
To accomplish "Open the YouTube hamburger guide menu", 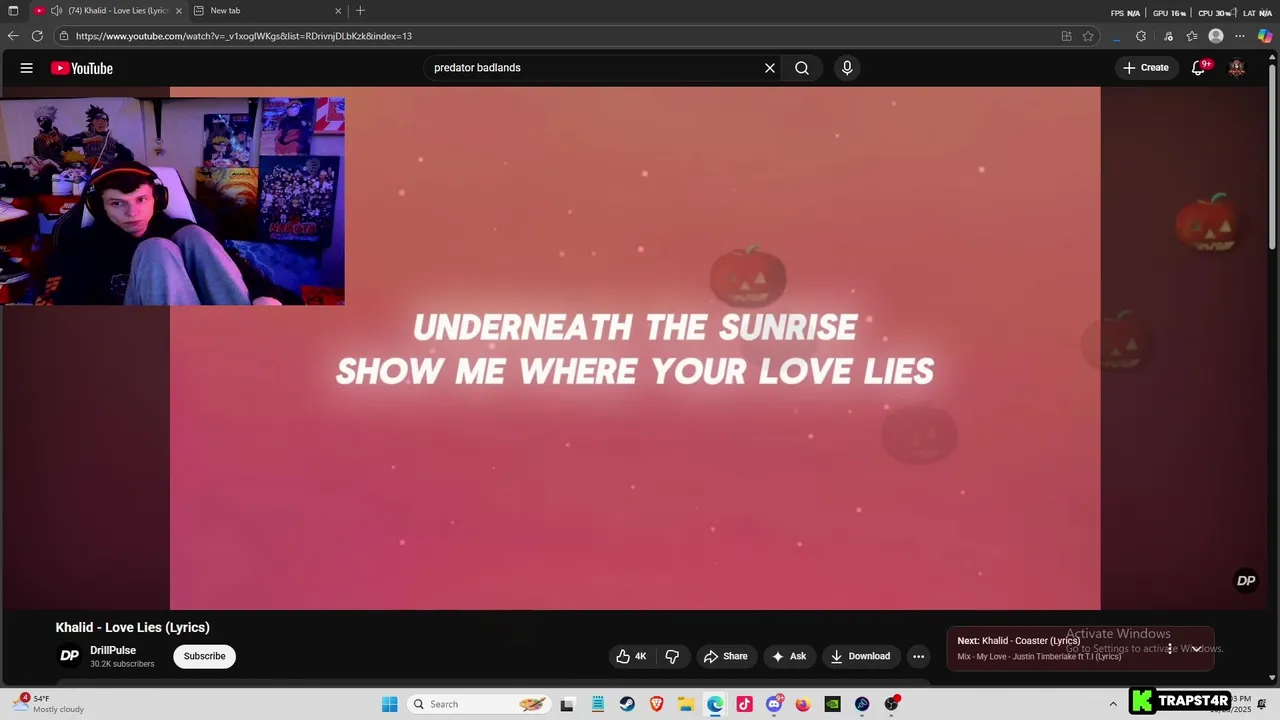I will click(27, 68).
